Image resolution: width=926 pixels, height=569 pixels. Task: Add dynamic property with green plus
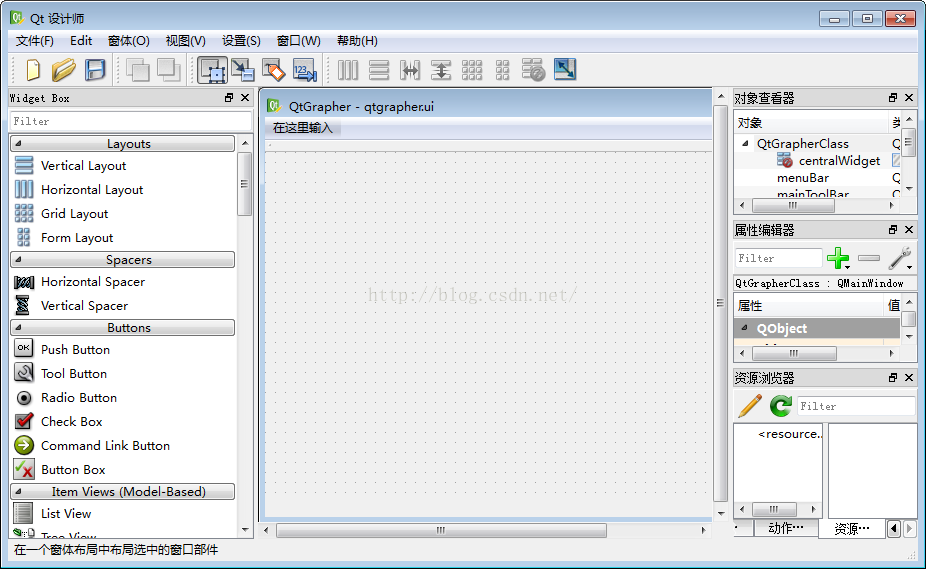pos(838,258)
